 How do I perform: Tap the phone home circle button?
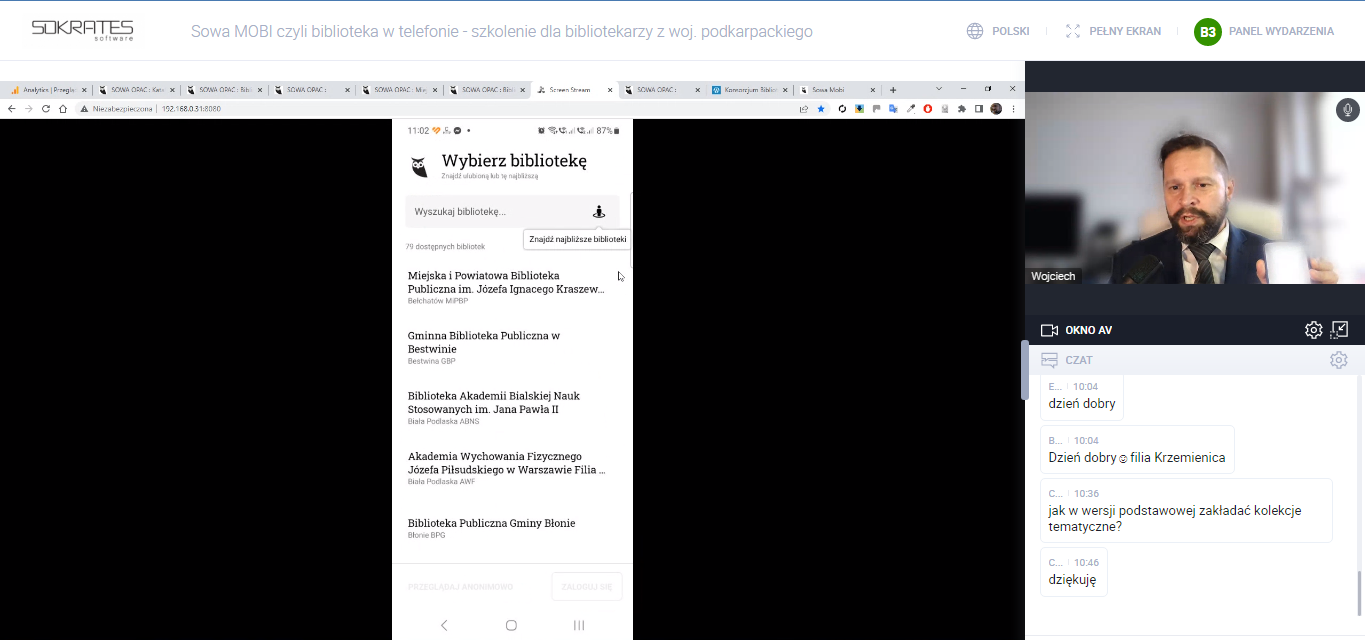tap(511, 625)
